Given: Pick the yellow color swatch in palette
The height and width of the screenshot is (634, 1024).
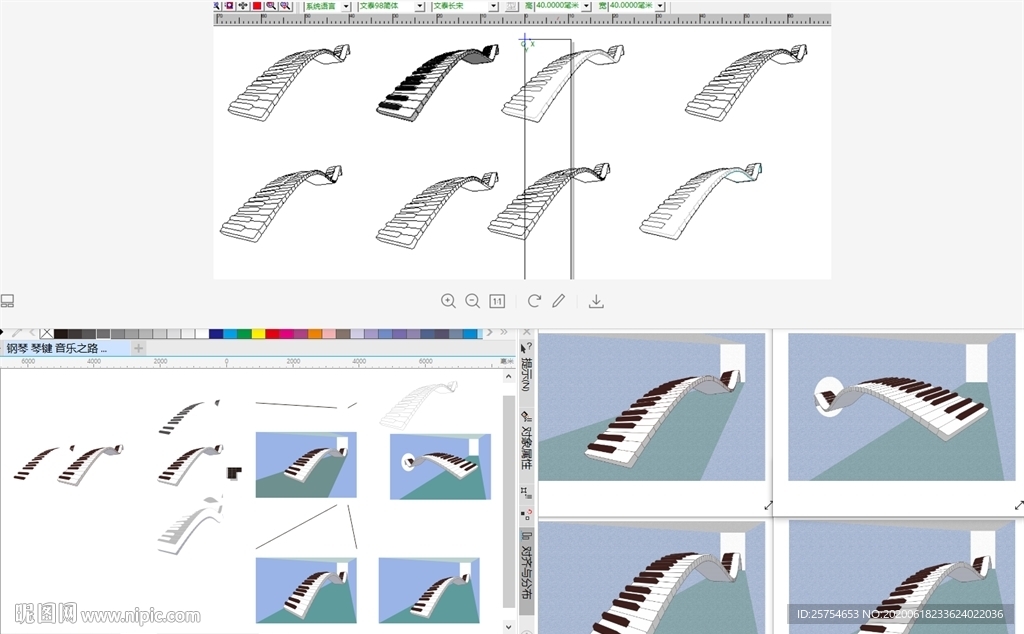Looking at the screenshot, I should (259, 334).
